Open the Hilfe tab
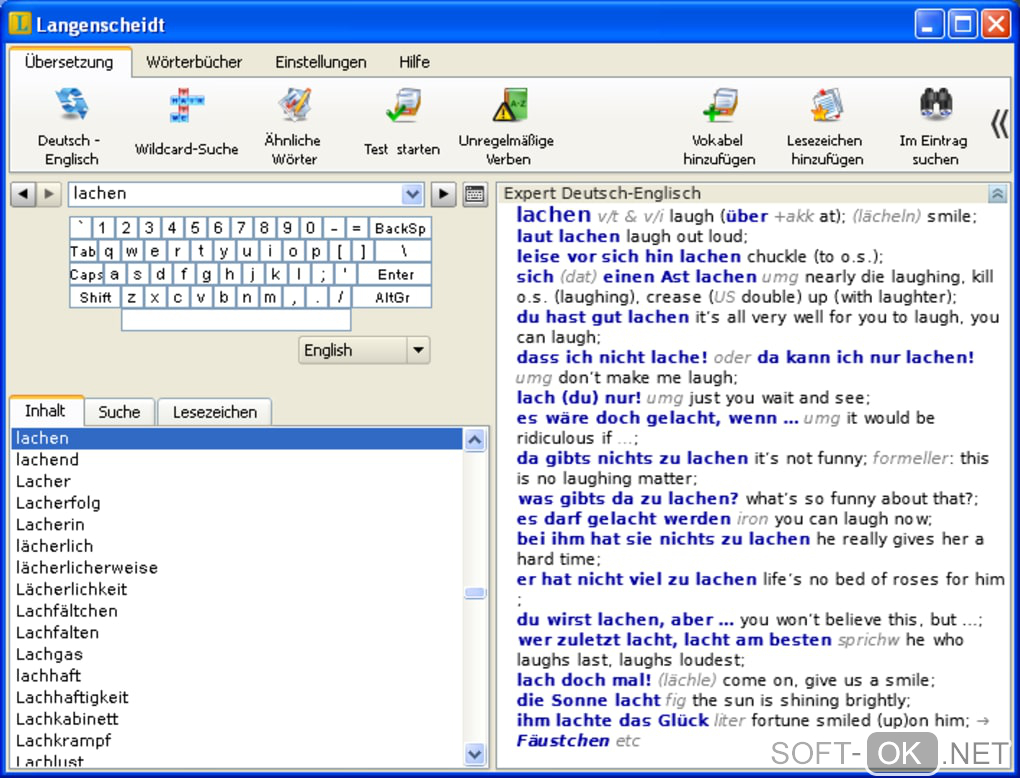The width and height of the screenshot is (1020, 778). point(414,62)
